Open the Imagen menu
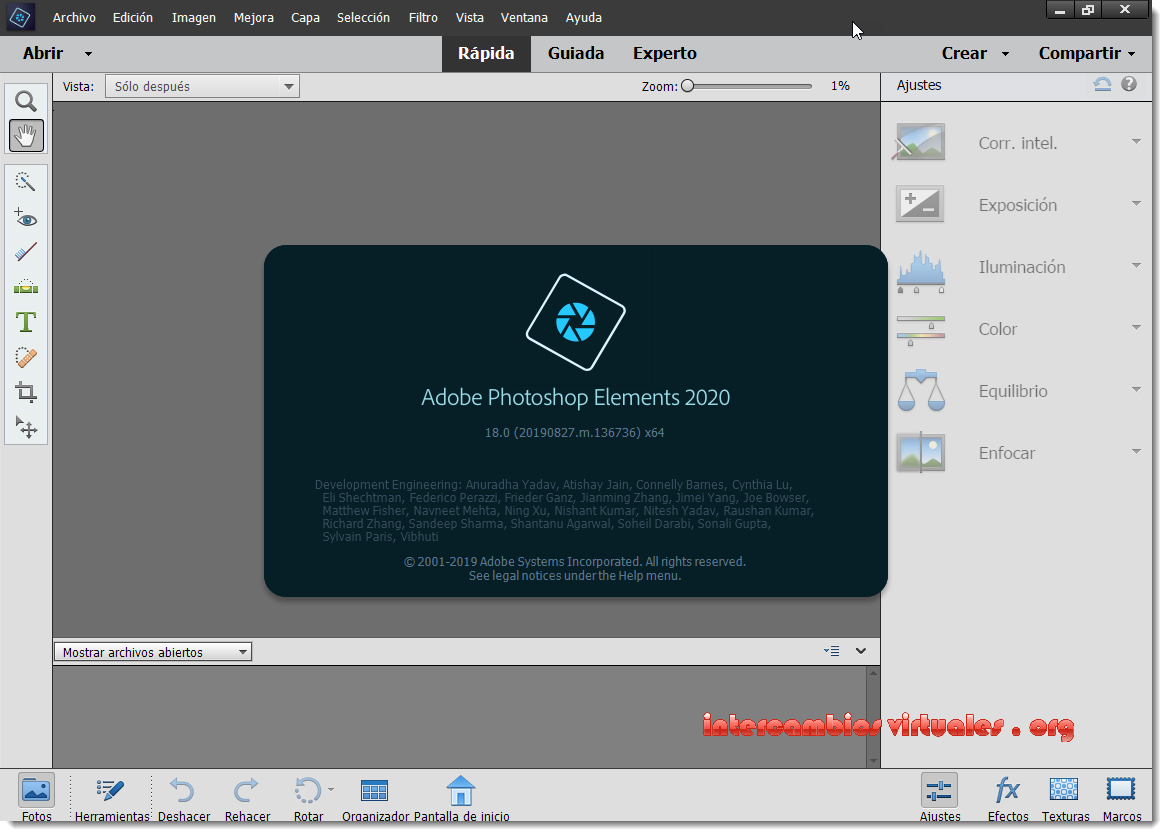The width and height of the screenshot is (1167, 836). [x=194, y=17]
